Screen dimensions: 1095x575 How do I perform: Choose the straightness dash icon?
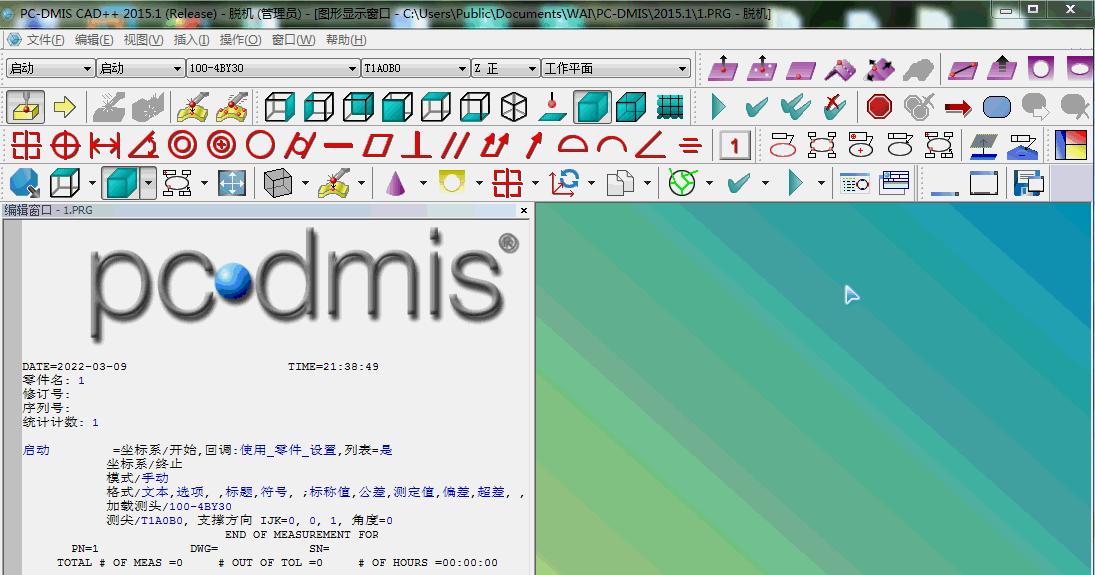coord(339,145)
